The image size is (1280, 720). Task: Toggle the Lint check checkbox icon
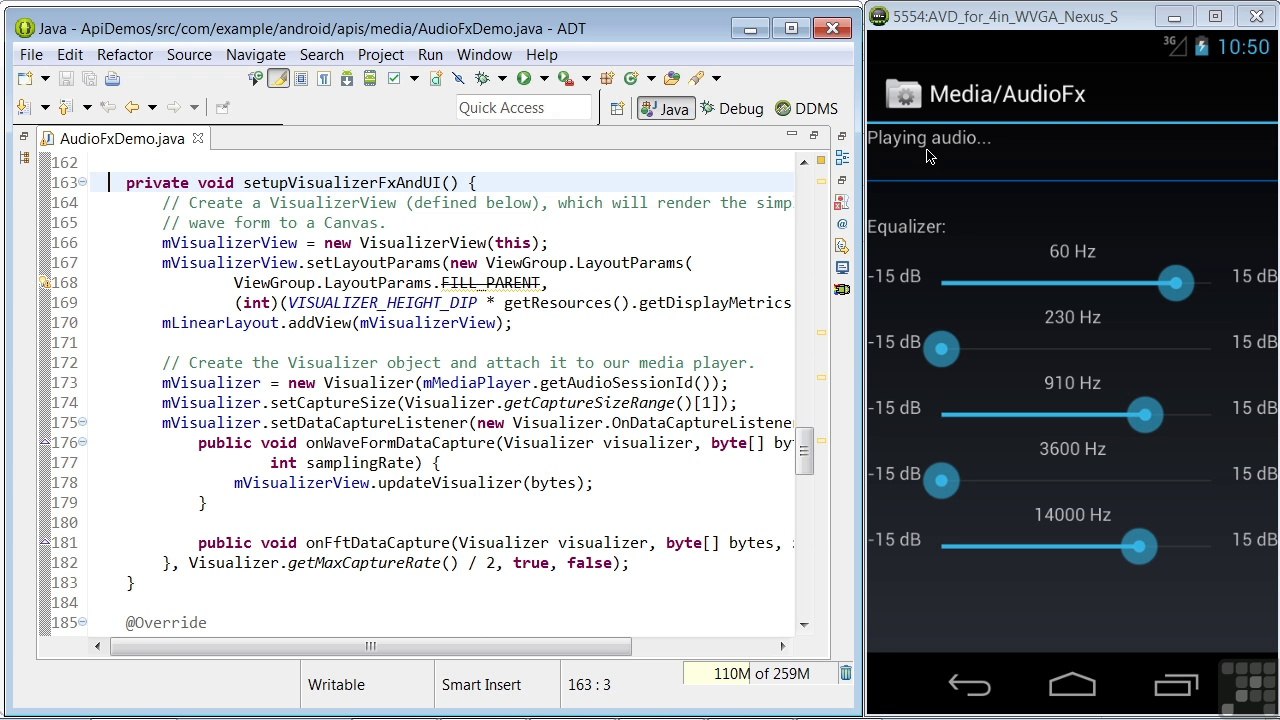coord(394,78)
